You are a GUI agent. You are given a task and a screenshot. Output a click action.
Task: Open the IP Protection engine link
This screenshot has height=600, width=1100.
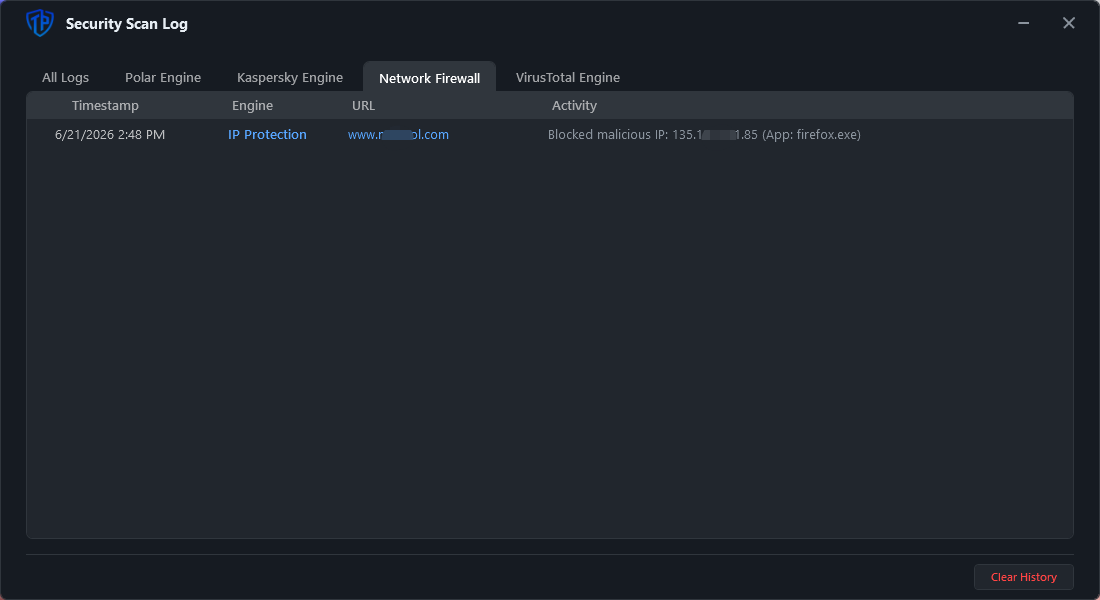click(x=267, y=134)
